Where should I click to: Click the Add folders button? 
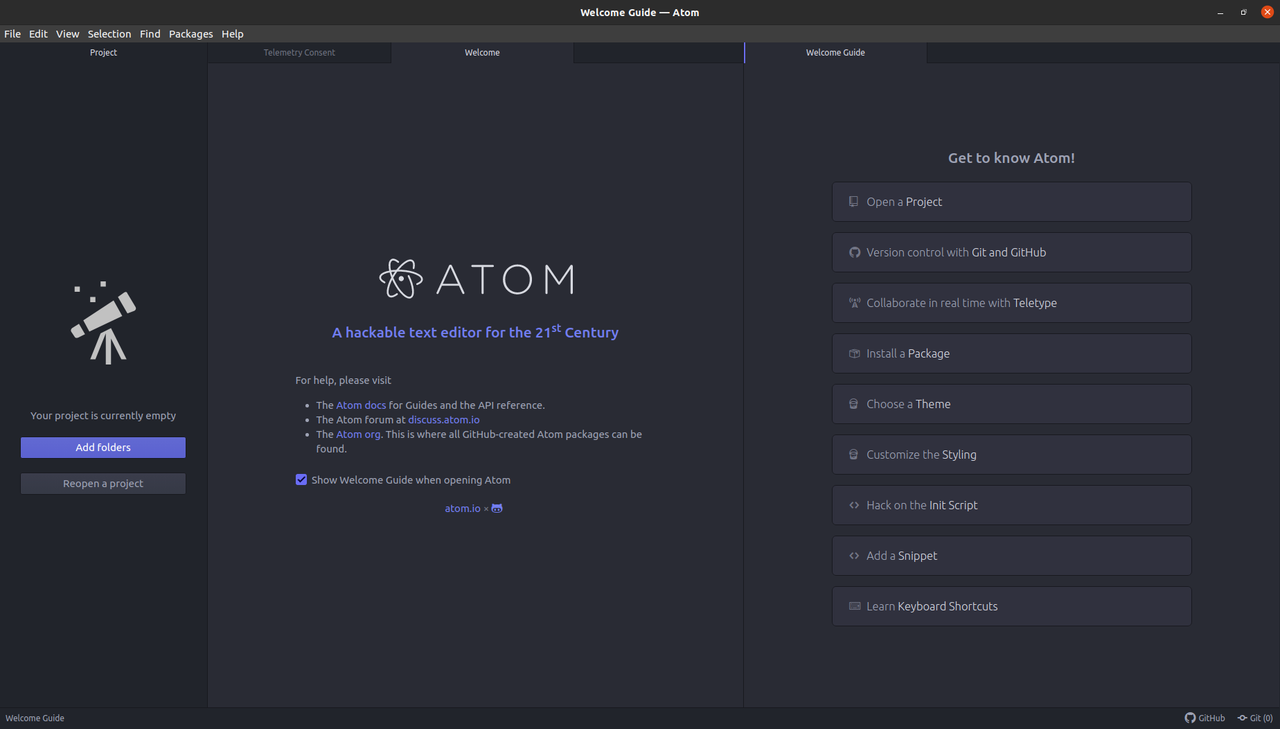pyautogui.click(x=103, y=447)
